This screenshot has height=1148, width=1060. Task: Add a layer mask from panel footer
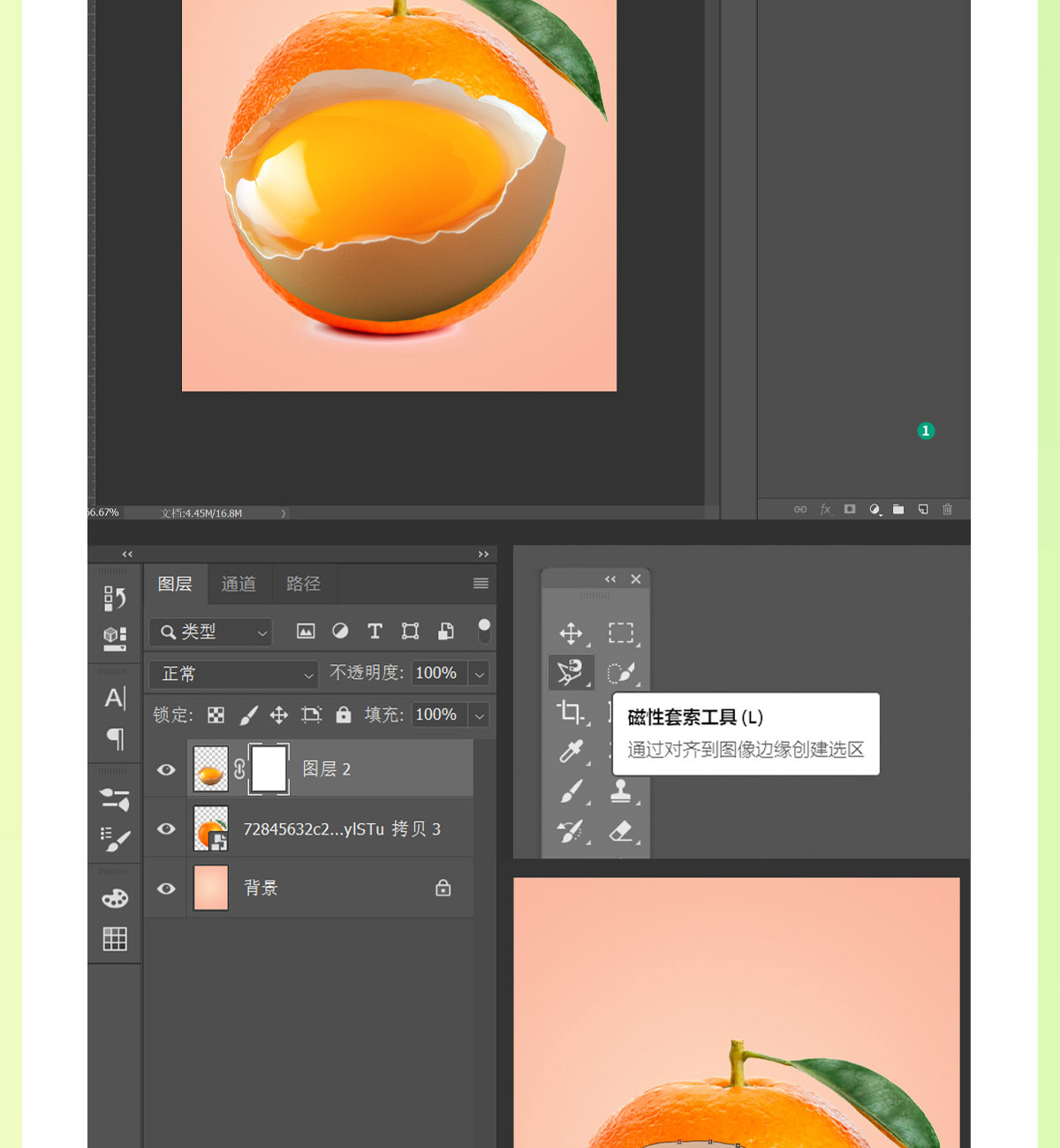[850, 510]
